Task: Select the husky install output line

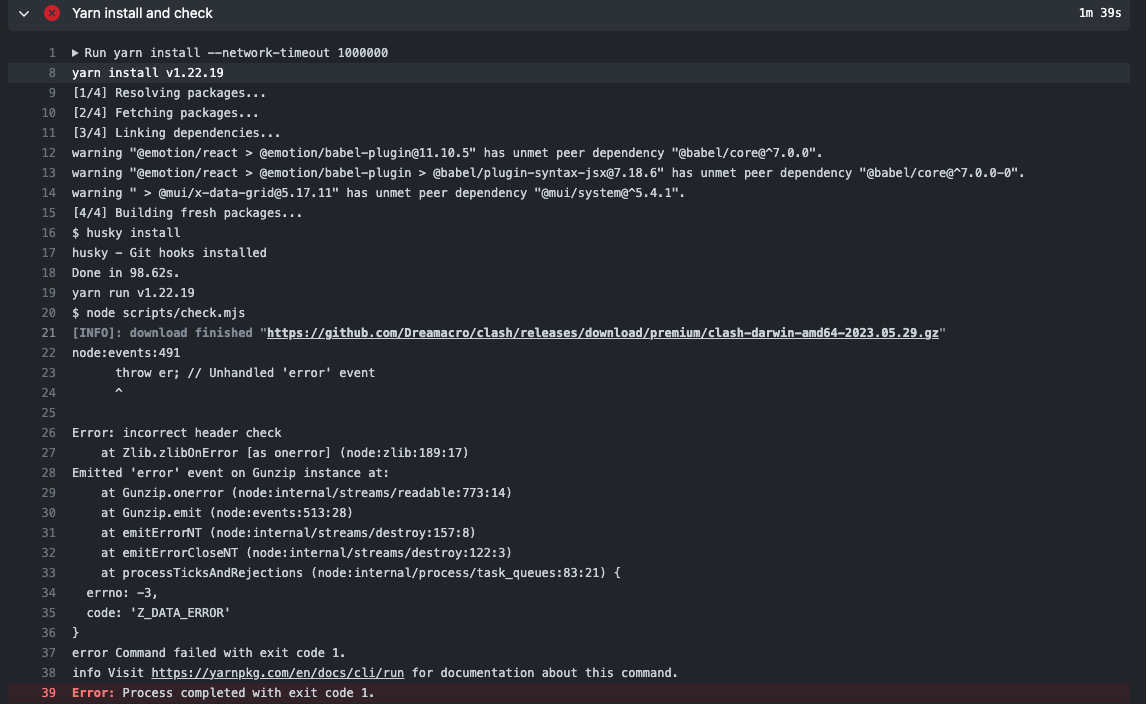Action: click(168, 252)
